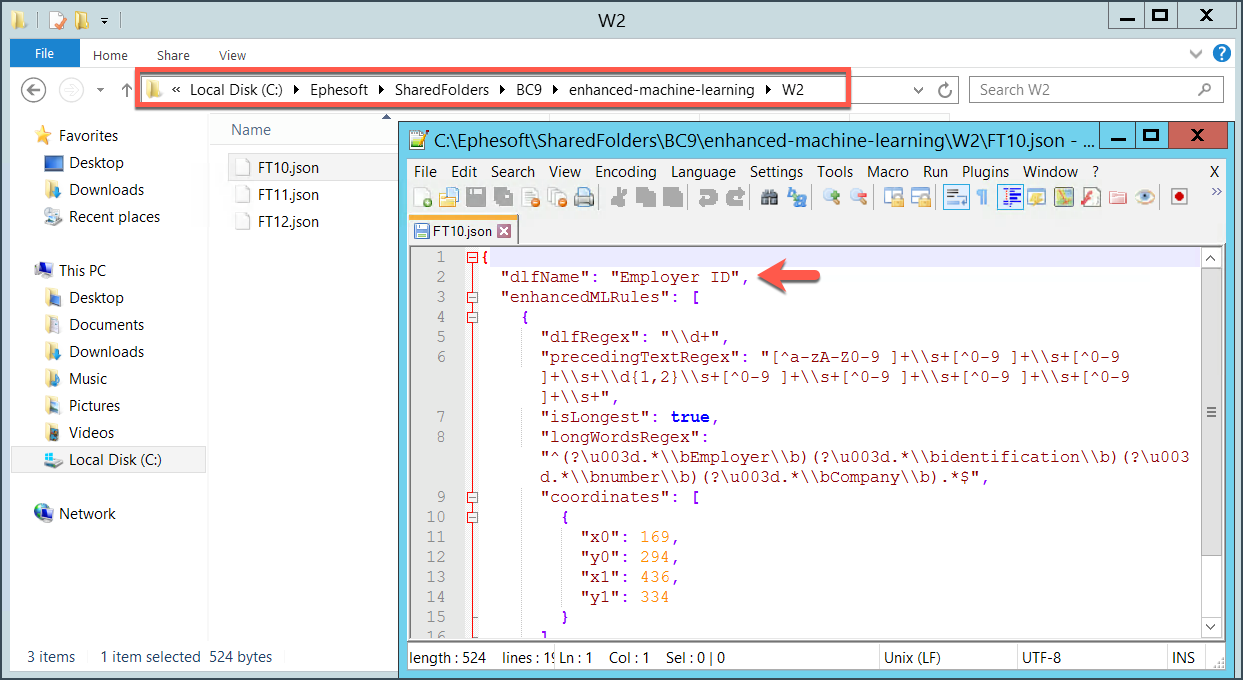
Task: Toggle Word wrap in Notepad++
Action: [956, 197]
